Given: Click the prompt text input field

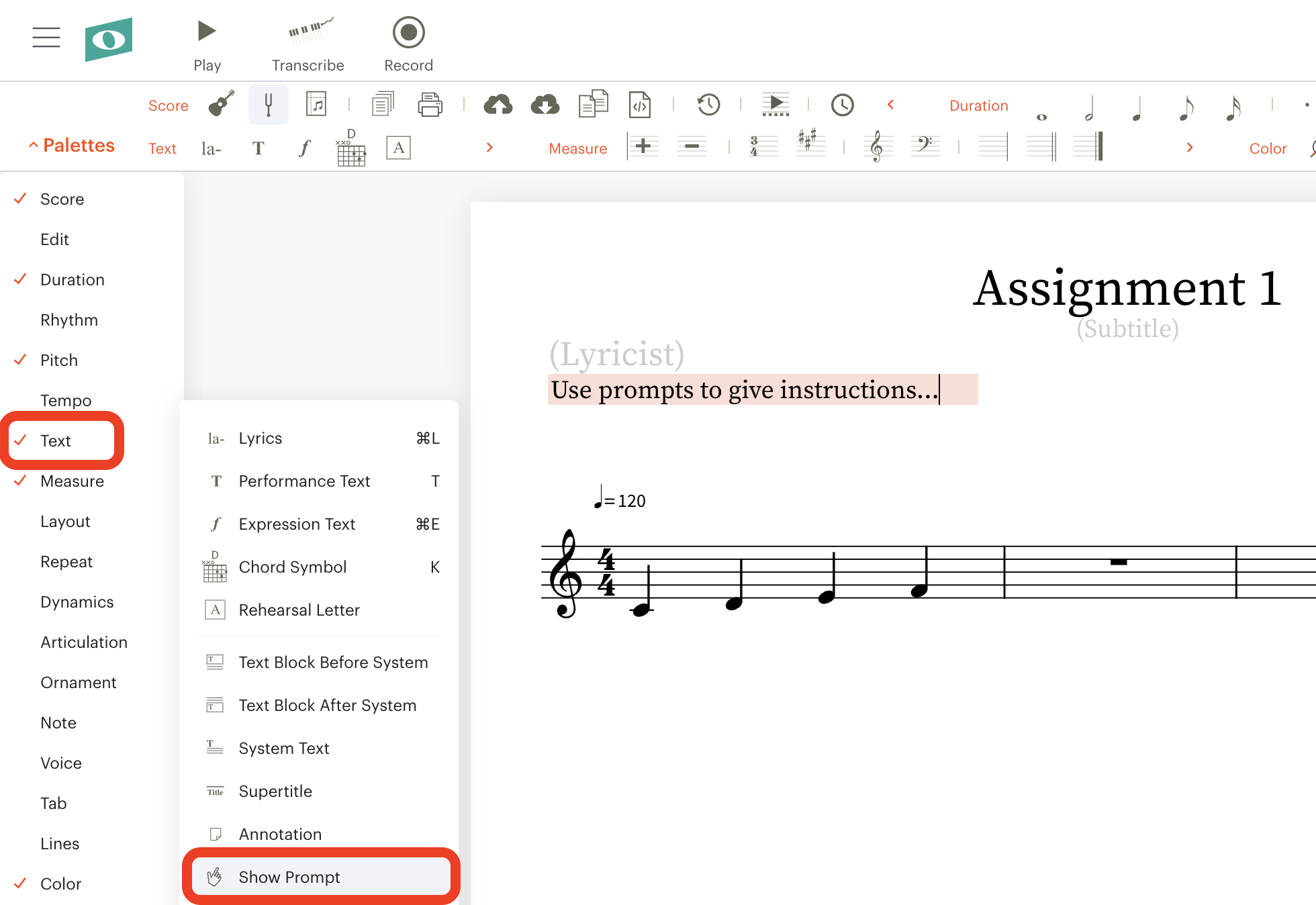Looking at the screenshot, I should tap(763, 389).
